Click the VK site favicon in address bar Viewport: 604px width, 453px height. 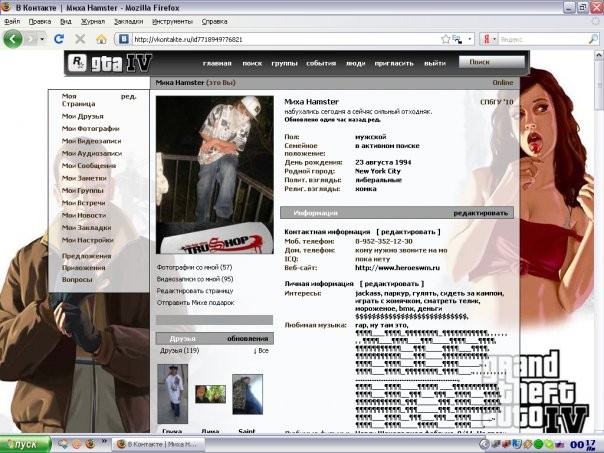[124, 39]
